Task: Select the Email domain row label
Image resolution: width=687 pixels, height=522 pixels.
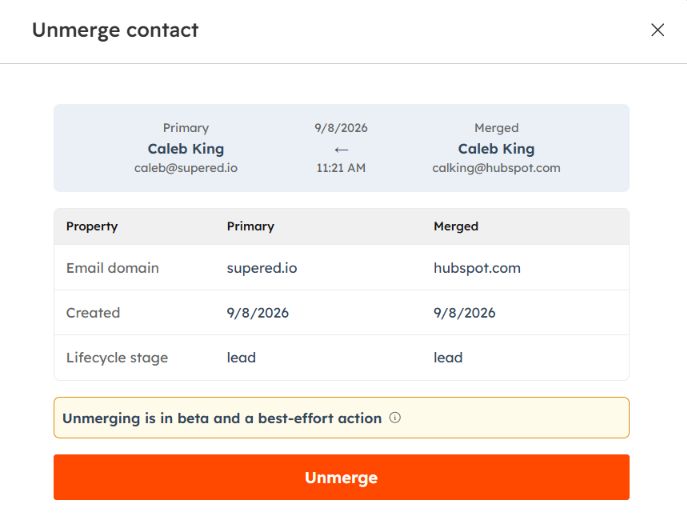Action: (x=113, y=268)
